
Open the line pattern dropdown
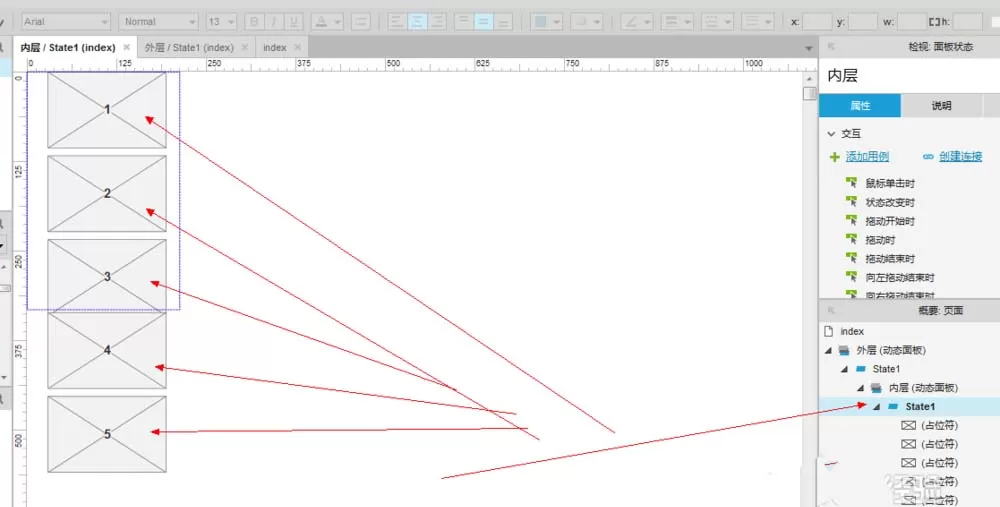point(717,22)
